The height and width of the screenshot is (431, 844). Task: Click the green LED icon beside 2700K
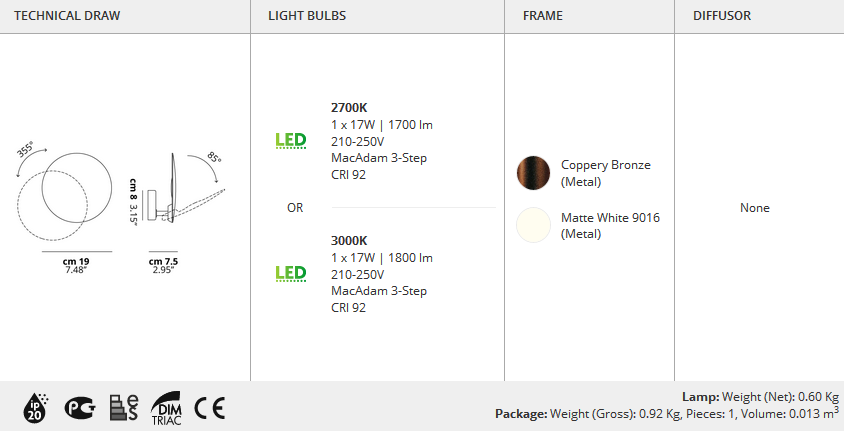[x=291, y=140]
